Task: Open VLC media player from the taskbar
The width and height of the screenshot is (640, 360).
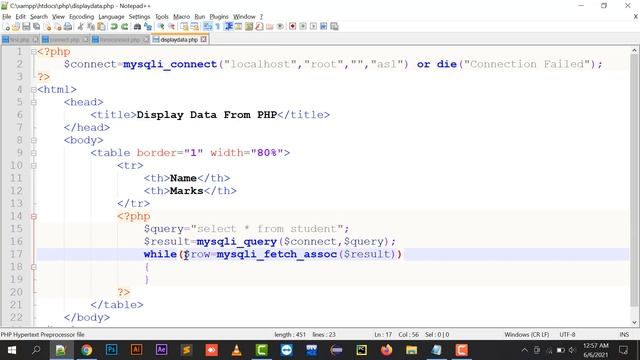Action: pyautogui.click(x=236, y=350)
